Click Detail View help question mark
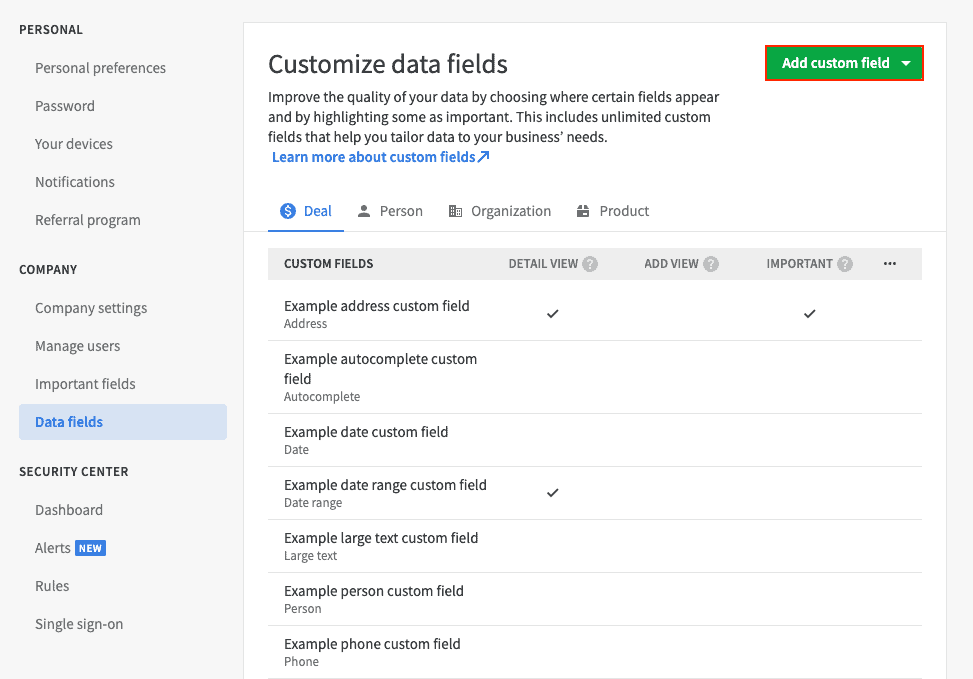 point(590,264)
